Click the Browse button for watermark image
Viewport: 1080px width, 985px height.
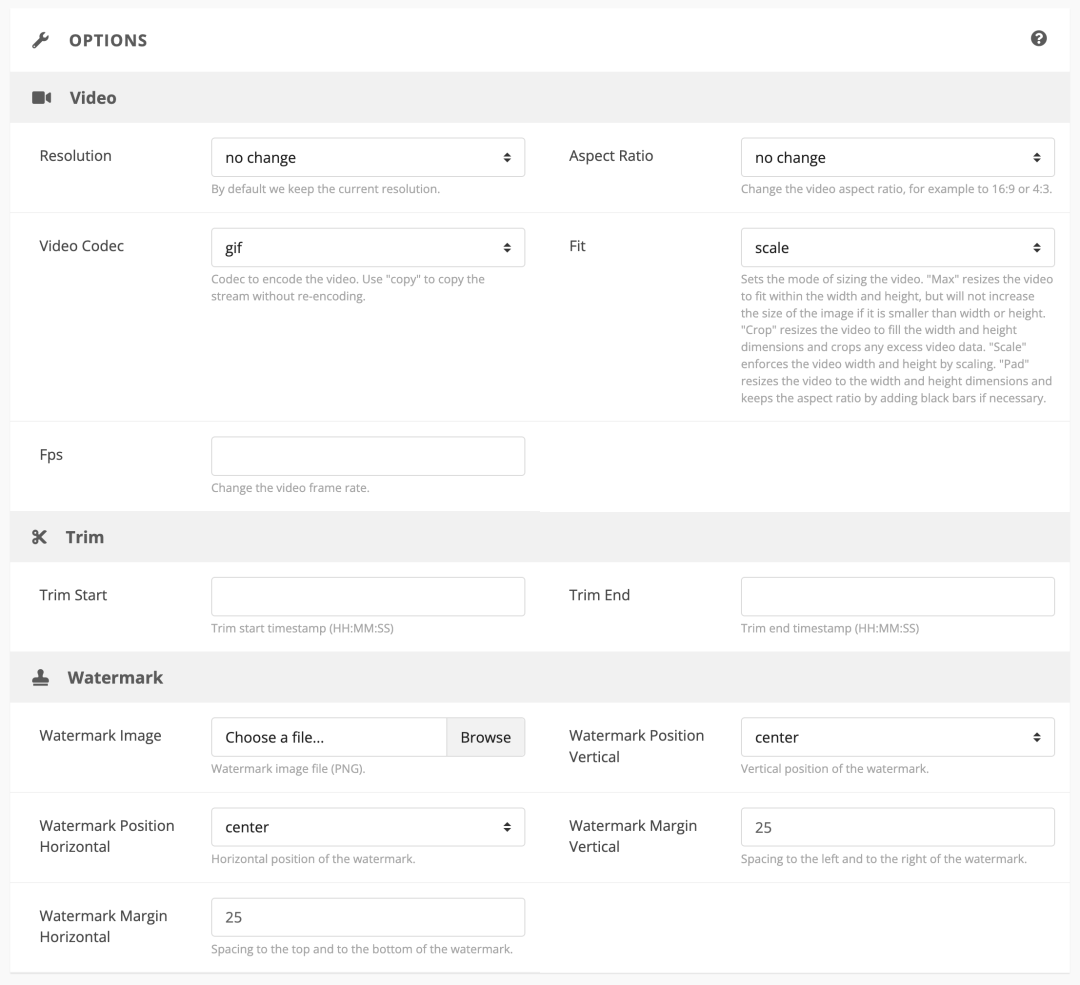pyautogui.click(x=485, y=737)
